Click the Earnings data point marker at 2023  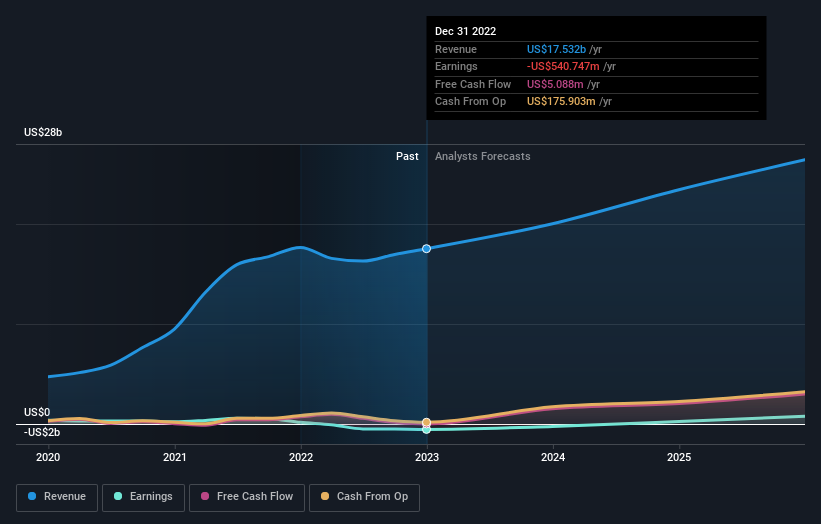pos(427,430)
